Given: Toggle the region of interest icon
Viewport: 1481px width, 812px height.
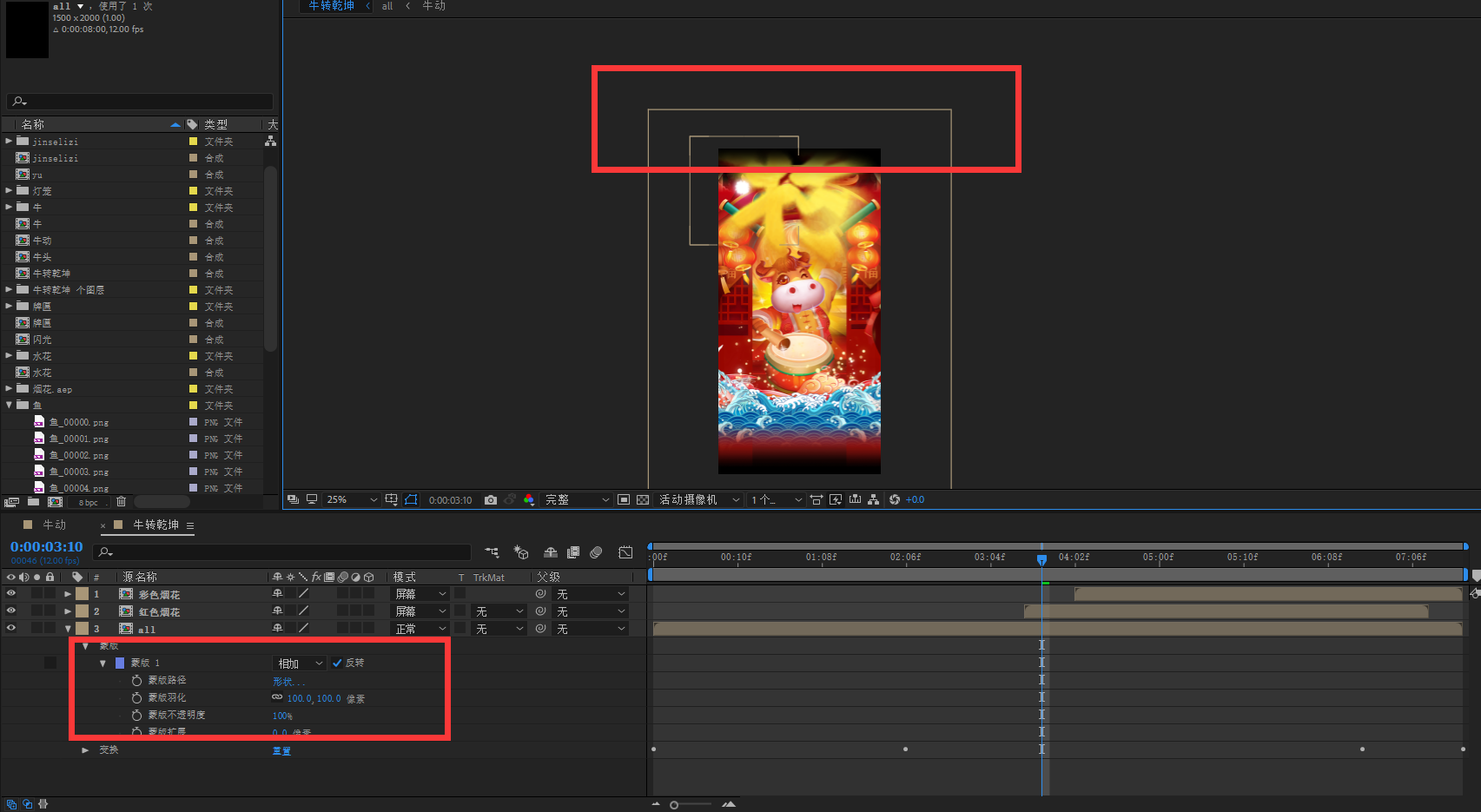Looking at the screenshot, I should [x=624, y=499].
